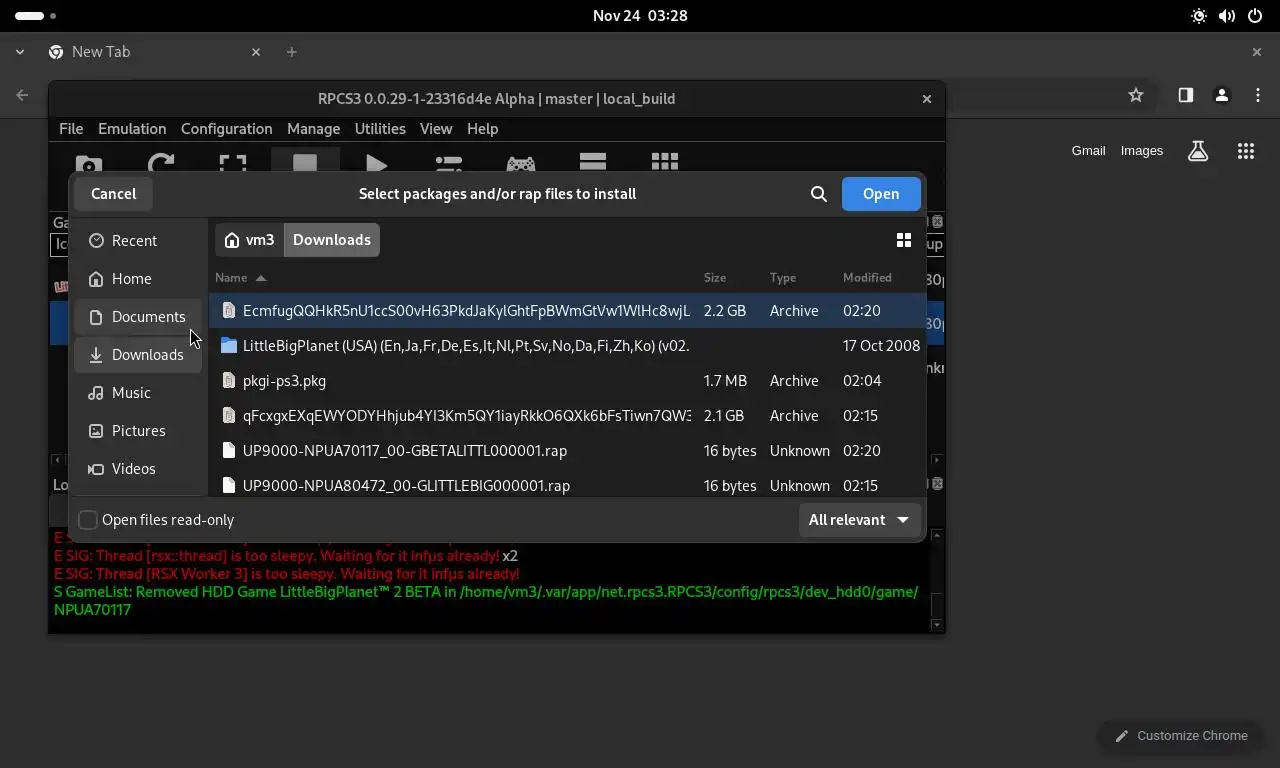Screen dimensions: 1280x768
Task: Click the Stop icon in RPCS3 toolbar
Action: pos(305,164)
